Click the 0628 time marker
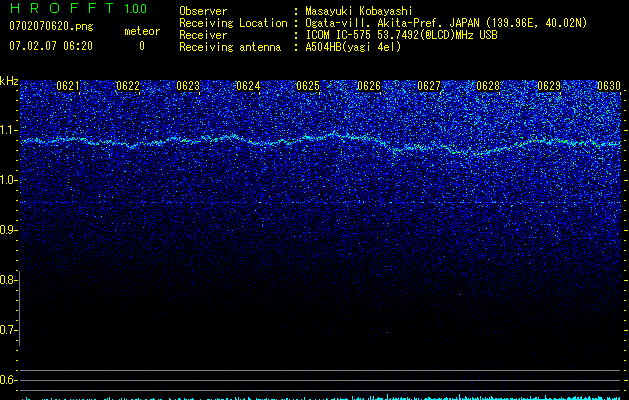Image resolution: width=629 pixels, height=400 pixels. coord(488,86)
